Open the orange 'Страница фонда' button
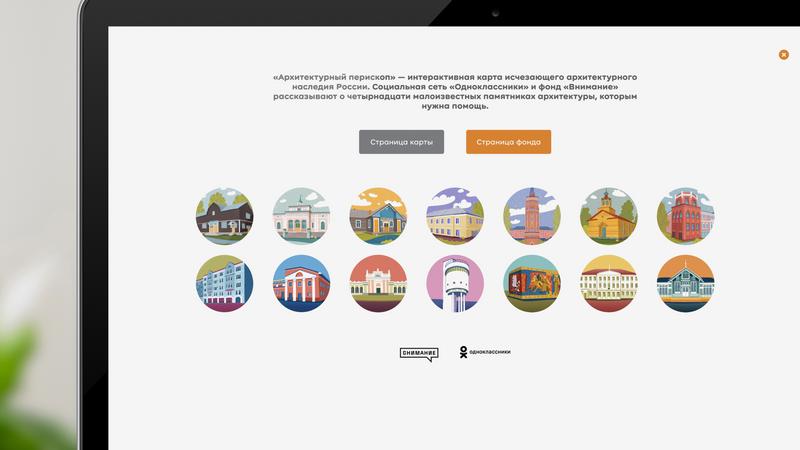Image resolution: width=800 pixels, height=450 pixels. coord(508,142)
